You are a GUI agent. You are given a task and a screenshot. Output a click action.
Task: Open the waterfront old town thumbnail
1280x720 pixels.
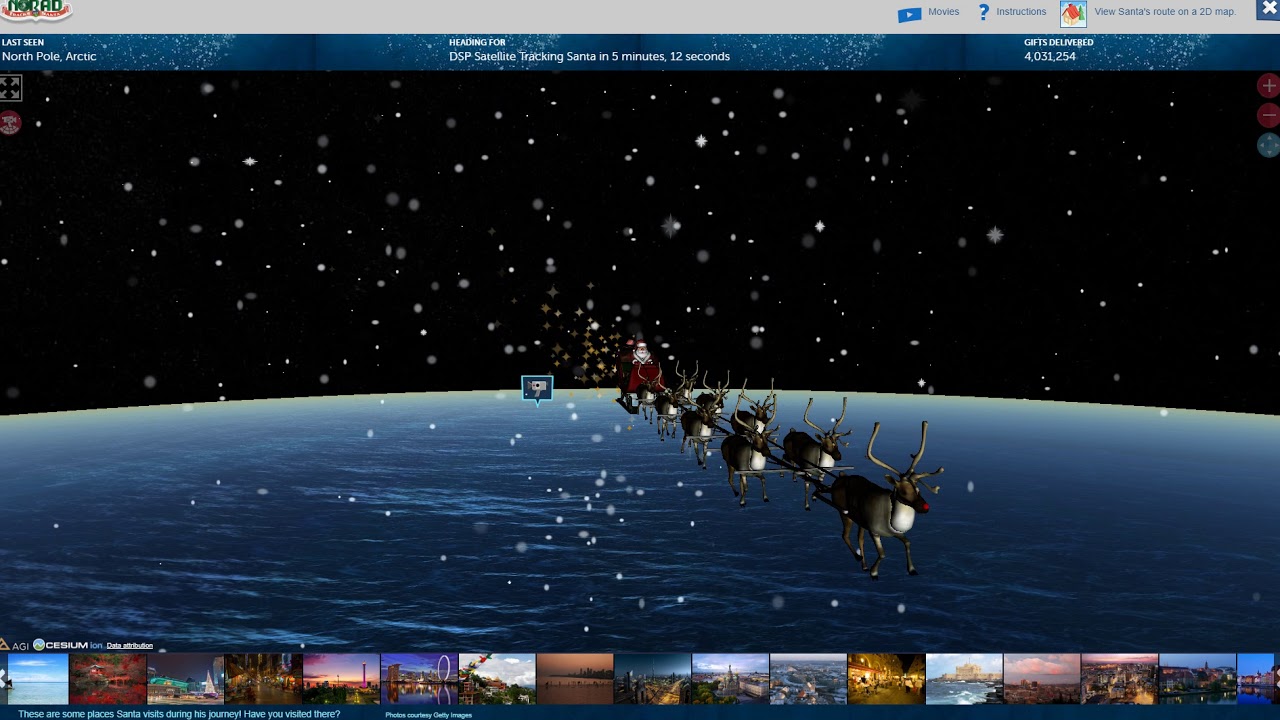[x=1198, y=679]
